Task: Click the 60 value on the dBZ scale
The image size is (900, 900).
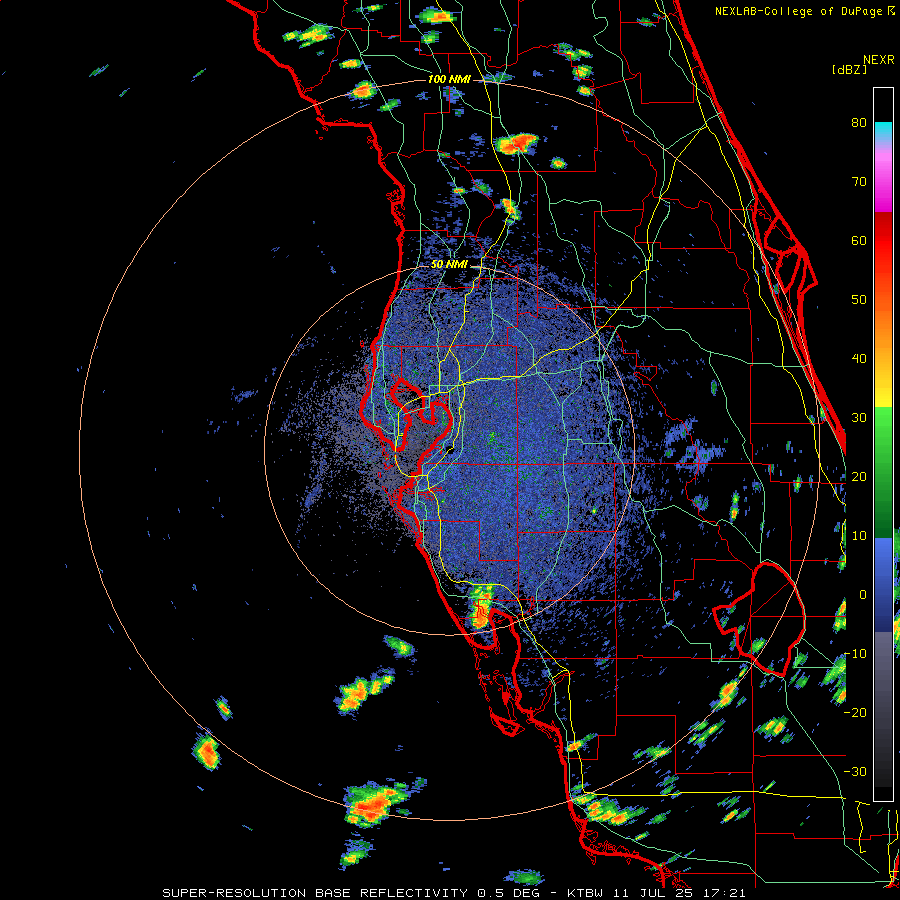Action: (x=859, y=241)
